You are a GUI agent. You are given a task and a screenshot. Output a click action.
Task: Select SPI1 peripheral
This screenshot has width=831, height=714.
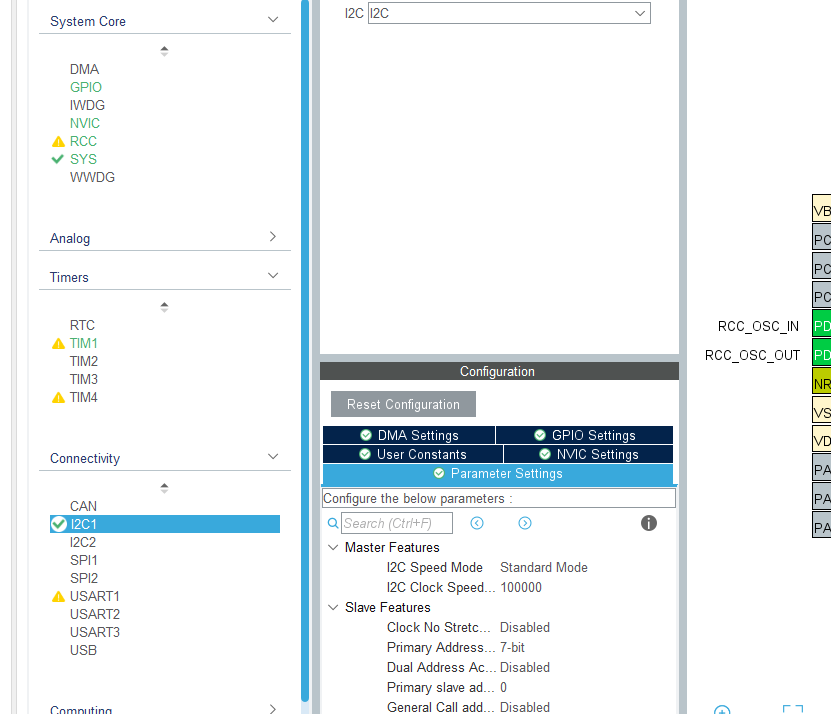click(84, 561)
